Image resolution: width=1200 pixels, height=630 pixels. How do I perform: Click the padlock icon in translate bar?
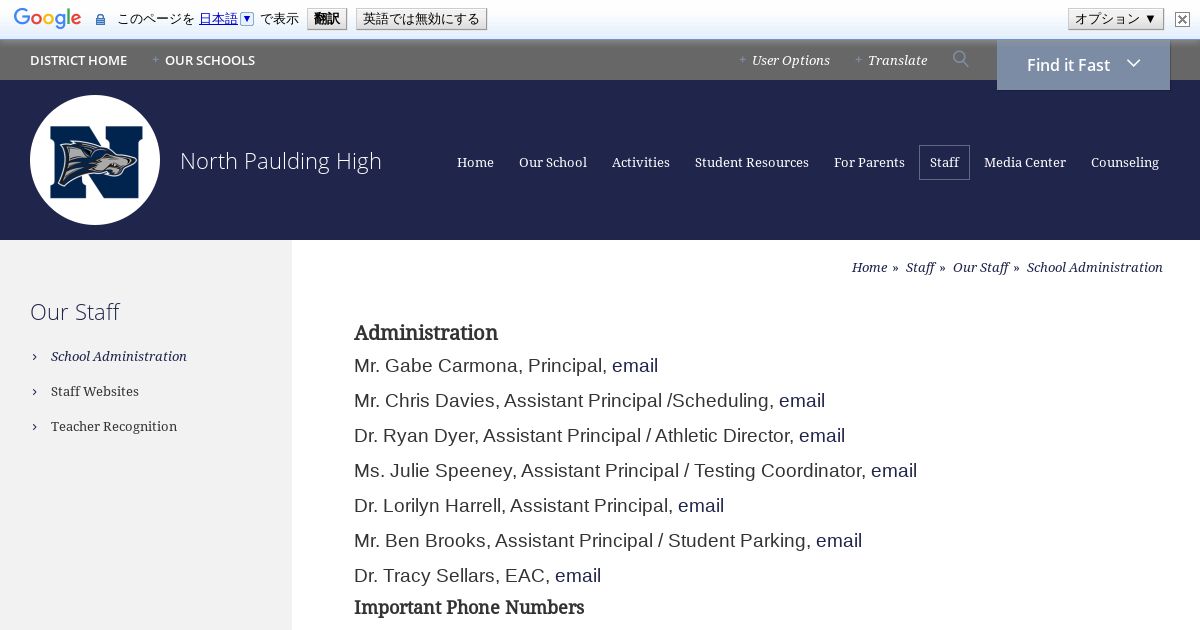coord(100,19)
